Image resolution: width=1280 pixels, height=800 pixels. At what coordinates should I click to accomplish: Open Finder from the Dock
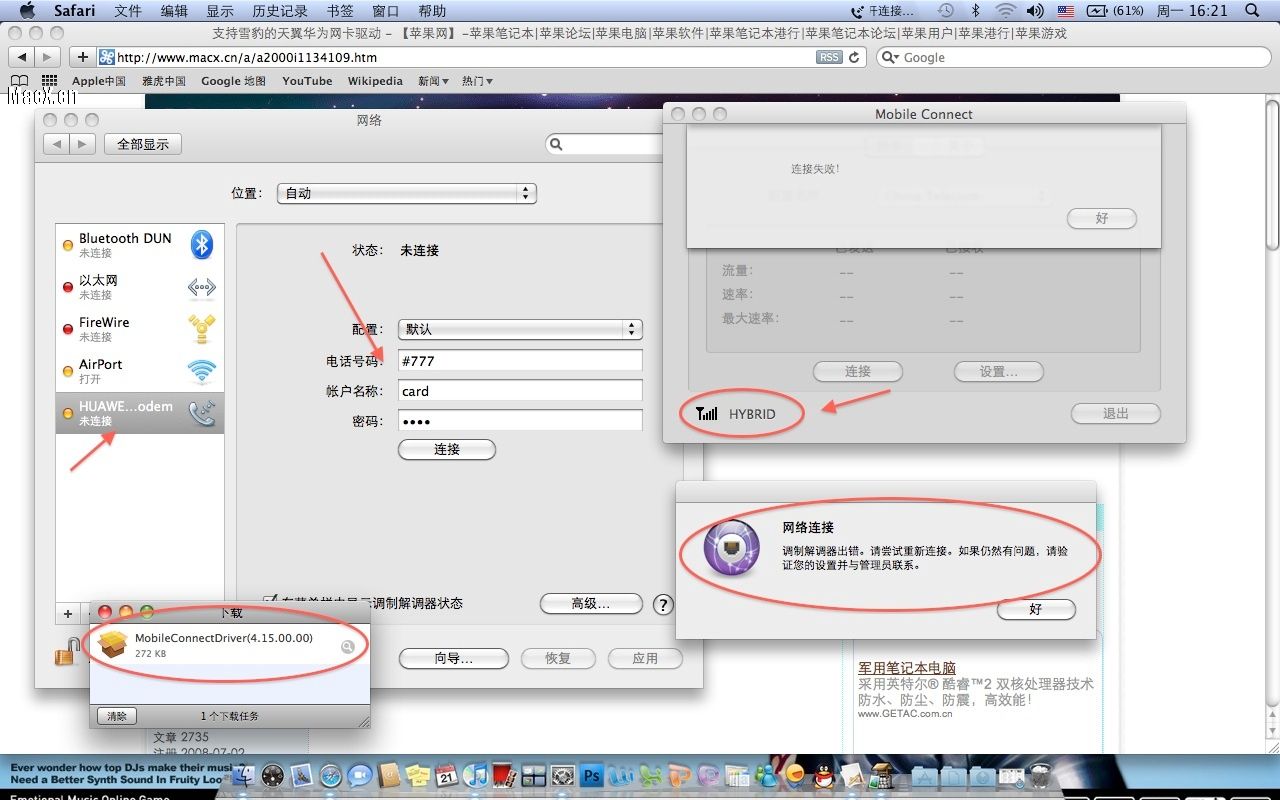(x=244, y=775)
